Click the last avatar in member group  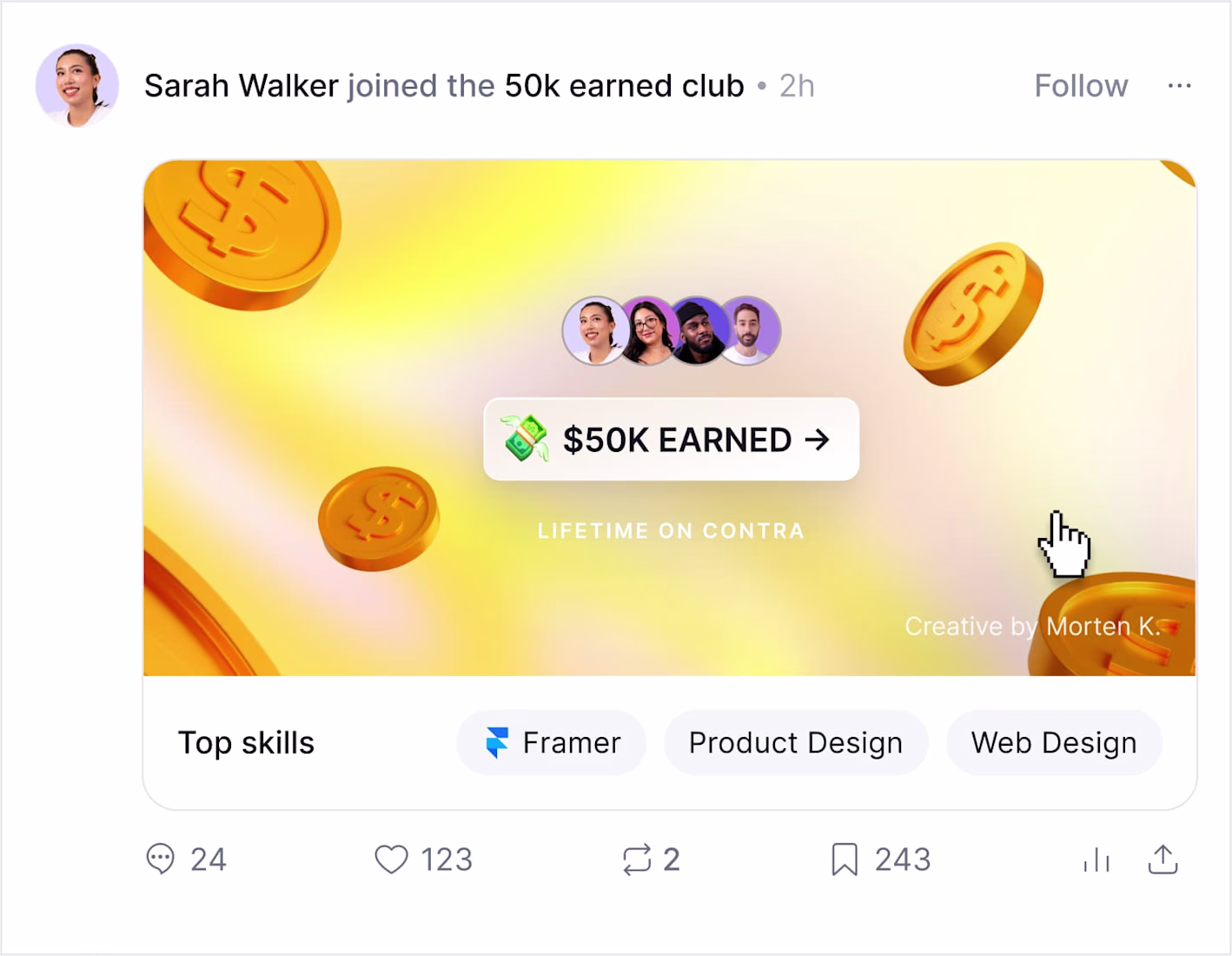click(x=747, y=330)
